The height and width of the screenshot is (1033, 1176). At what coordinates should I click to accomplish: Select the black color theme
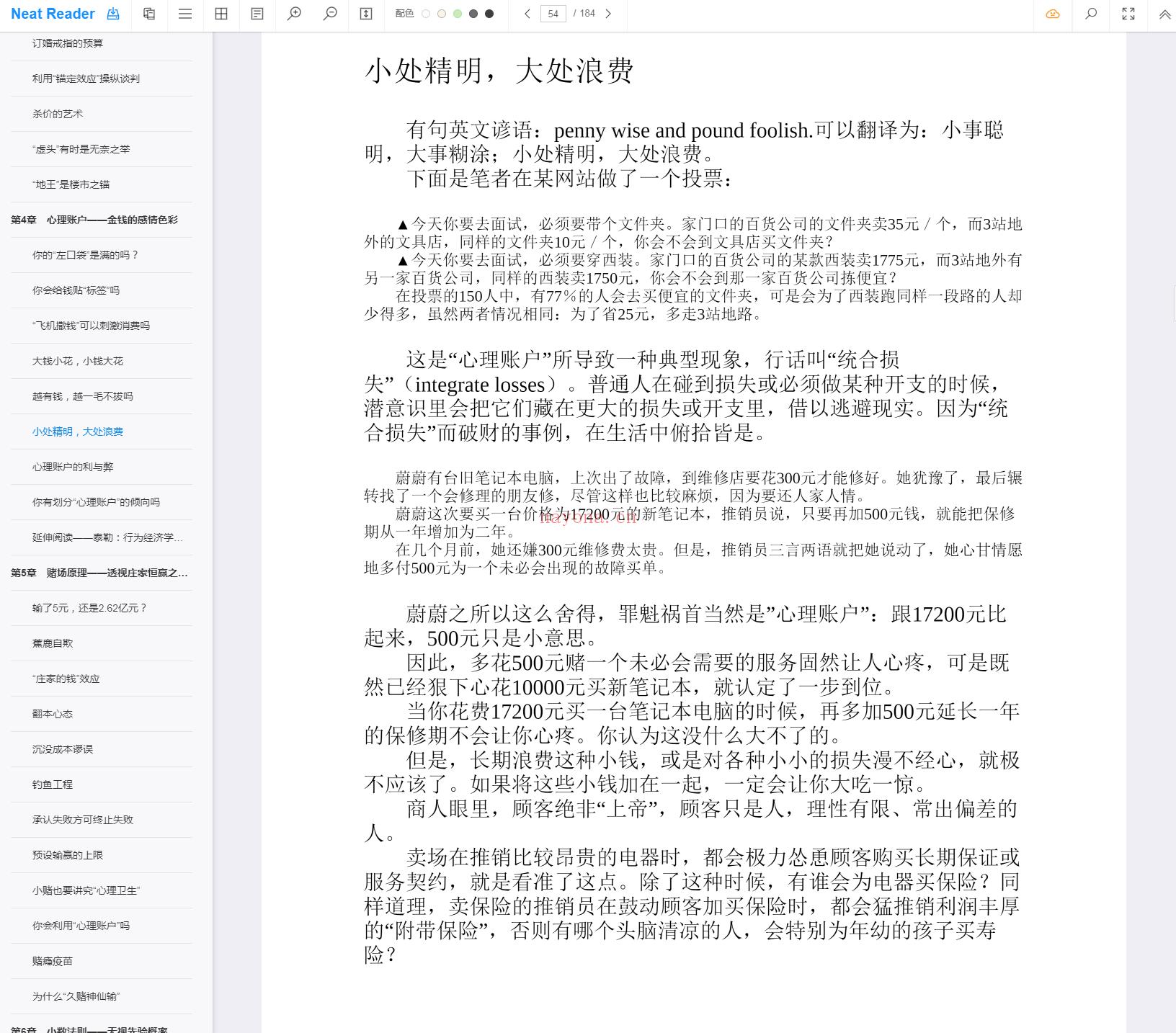(x=489, y=14)
